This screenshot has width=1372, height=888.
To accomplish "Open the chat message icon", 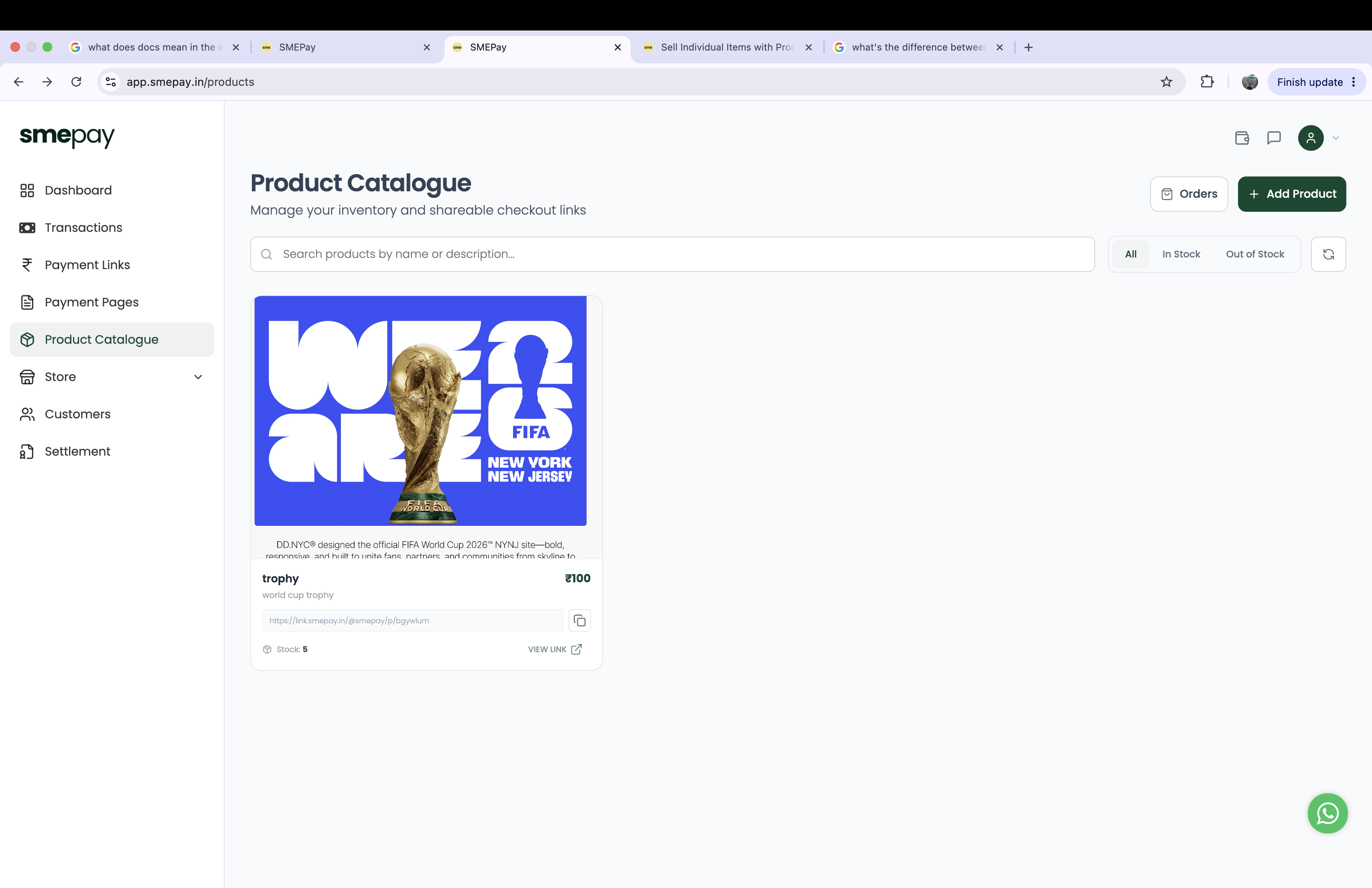I will tap(1274, 138).
